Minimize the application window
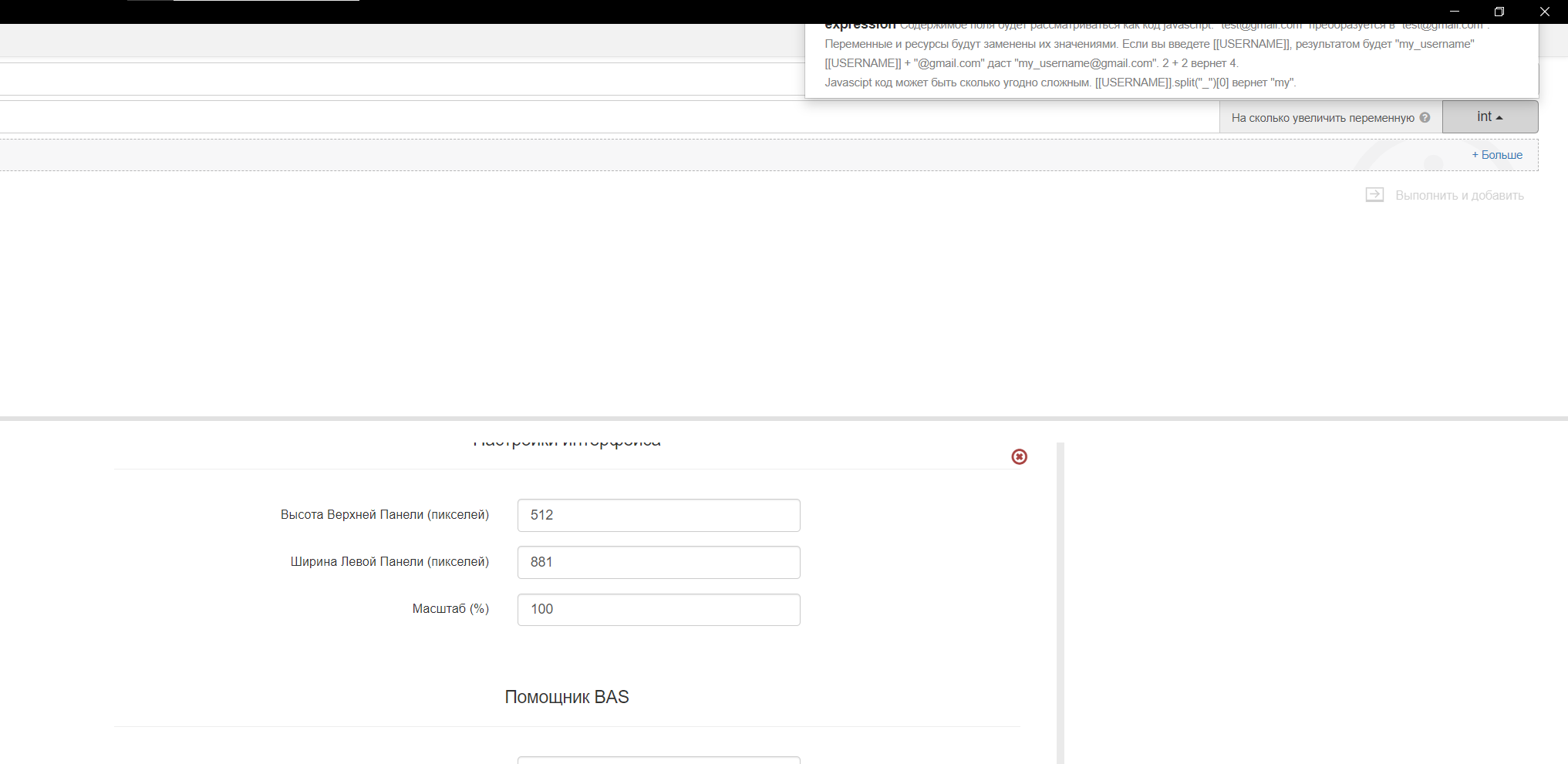 tap(1456, 12)
